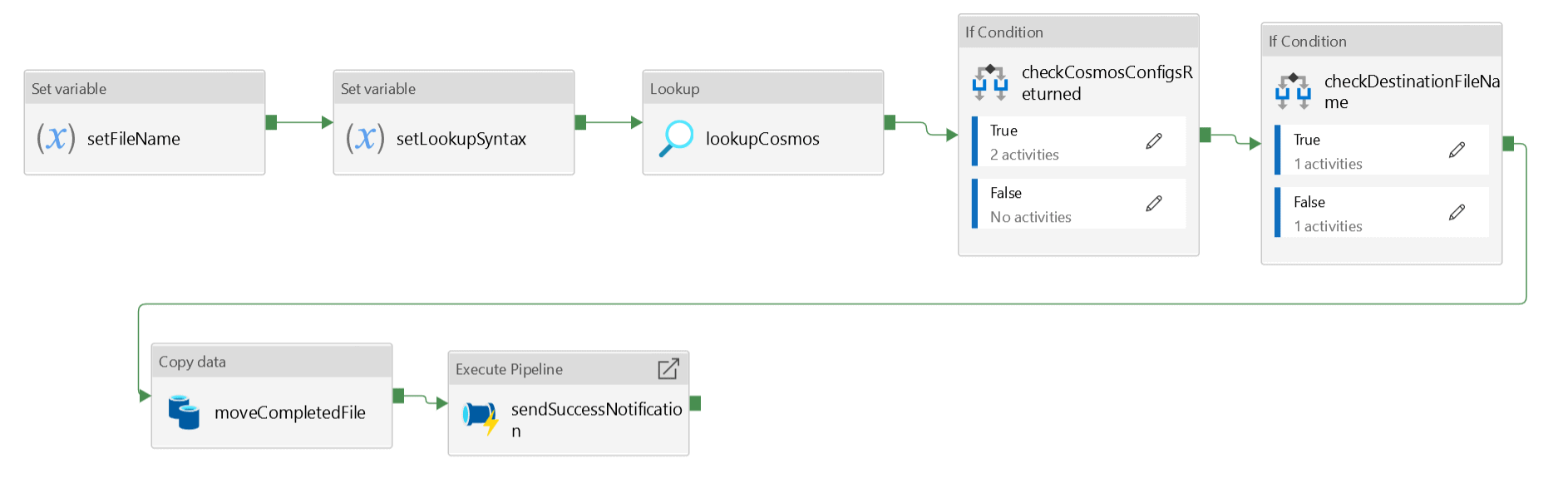Edit False branch of checkCosmosConfigsReturned
Screen dimensions: 1568x483
(1154, 204)
